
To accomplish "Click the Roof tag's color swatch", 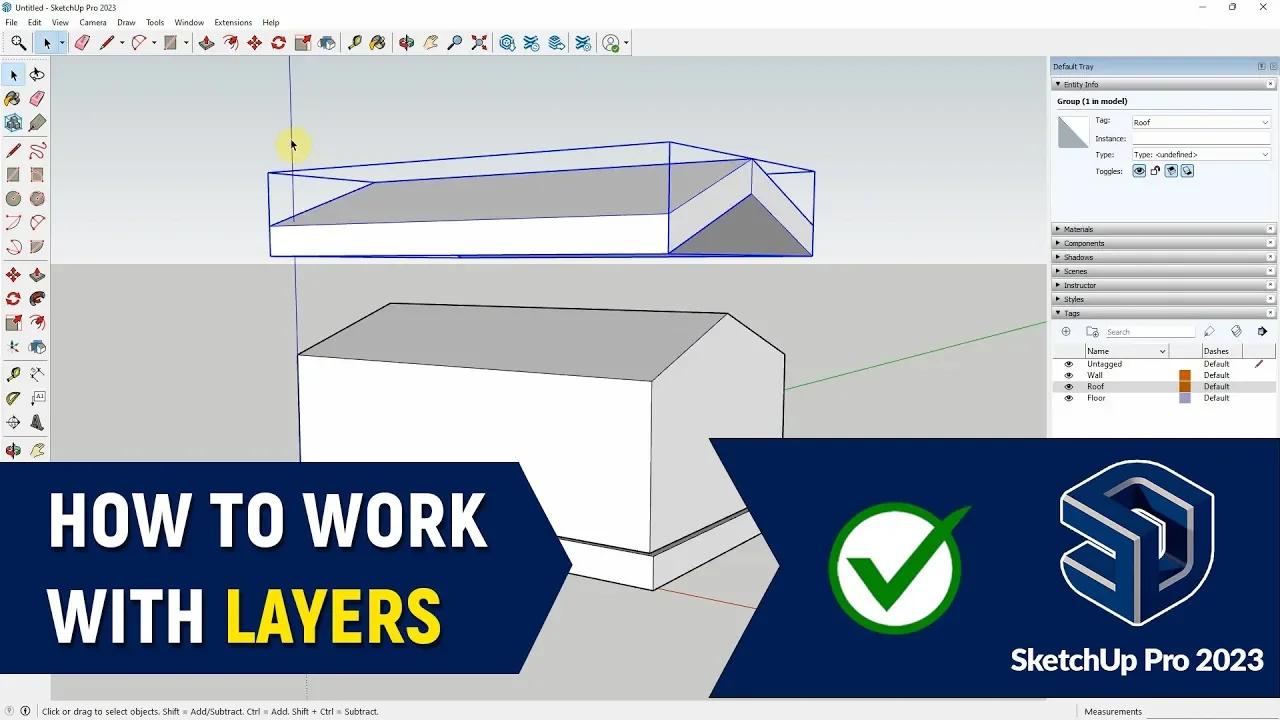I will [x=1185, y=387].
